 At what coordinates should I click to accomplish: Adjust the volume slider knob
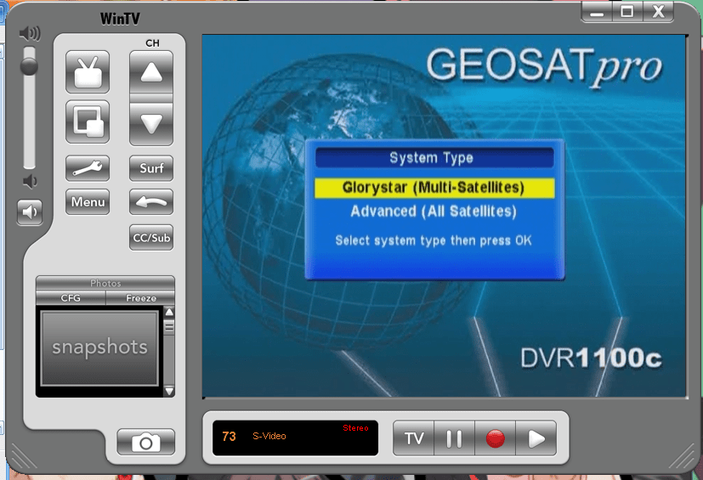[29, 66]
